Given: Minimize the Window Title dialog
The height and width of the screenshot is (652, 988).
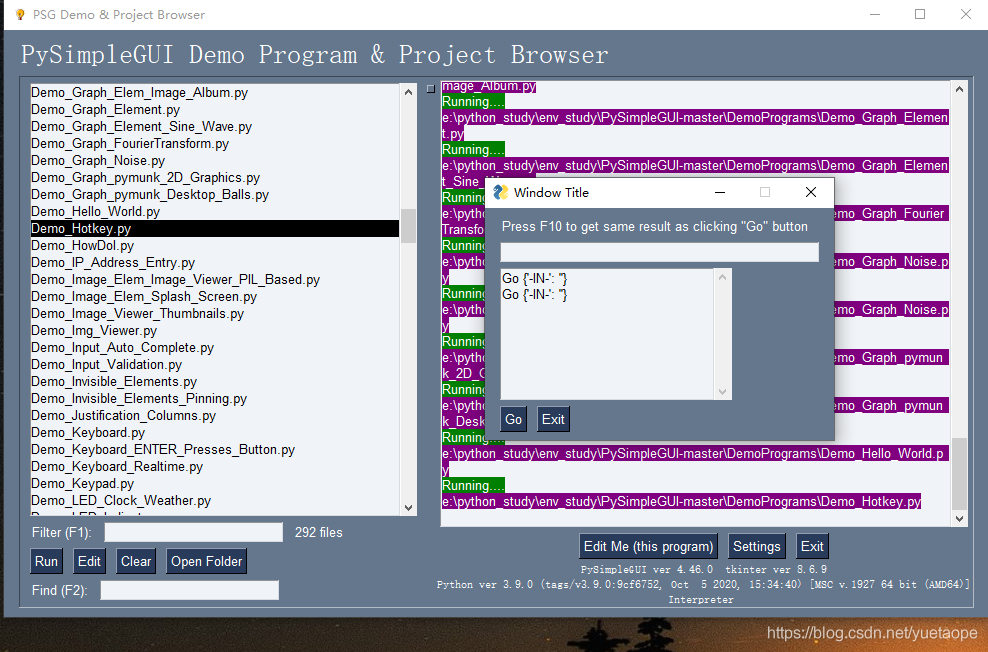Looking at the screenshot, I should (720, 192).
